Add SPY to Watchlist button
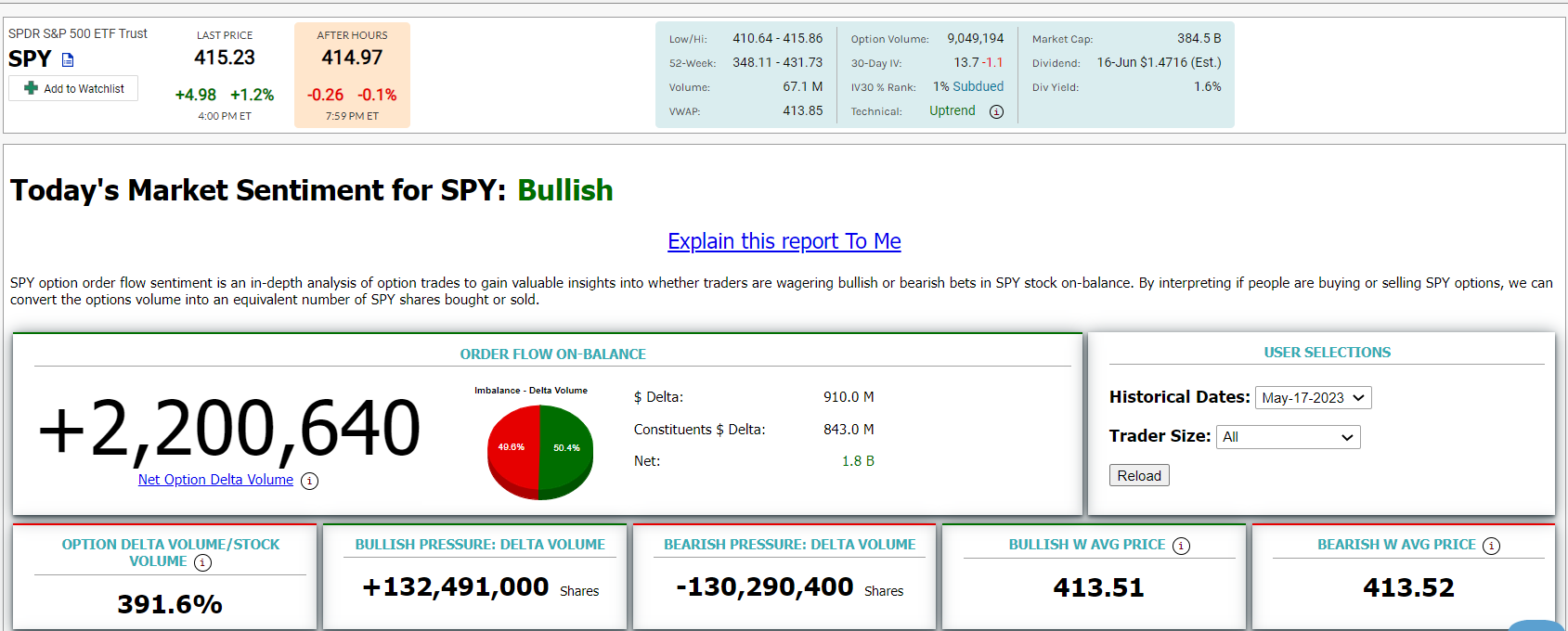 pyautogui.click(x=73, y=88)
